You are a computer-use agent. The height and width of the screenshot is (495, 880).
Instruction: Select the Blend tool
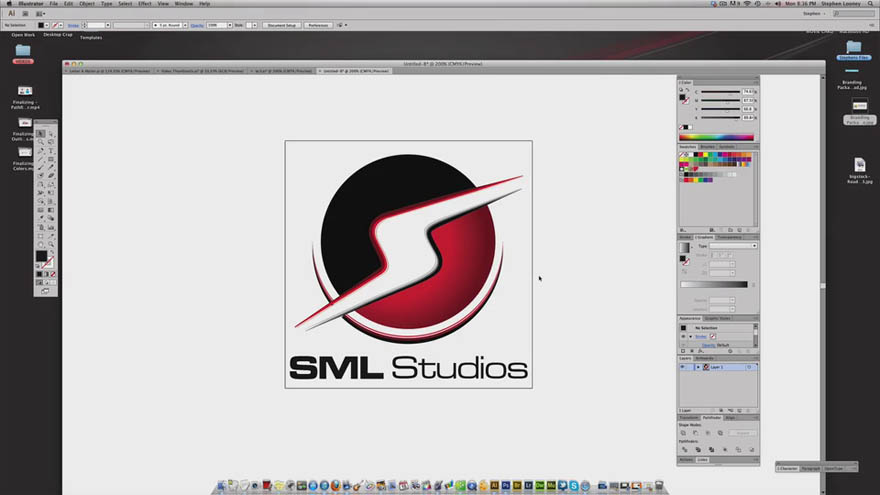[x=51, y=217]
